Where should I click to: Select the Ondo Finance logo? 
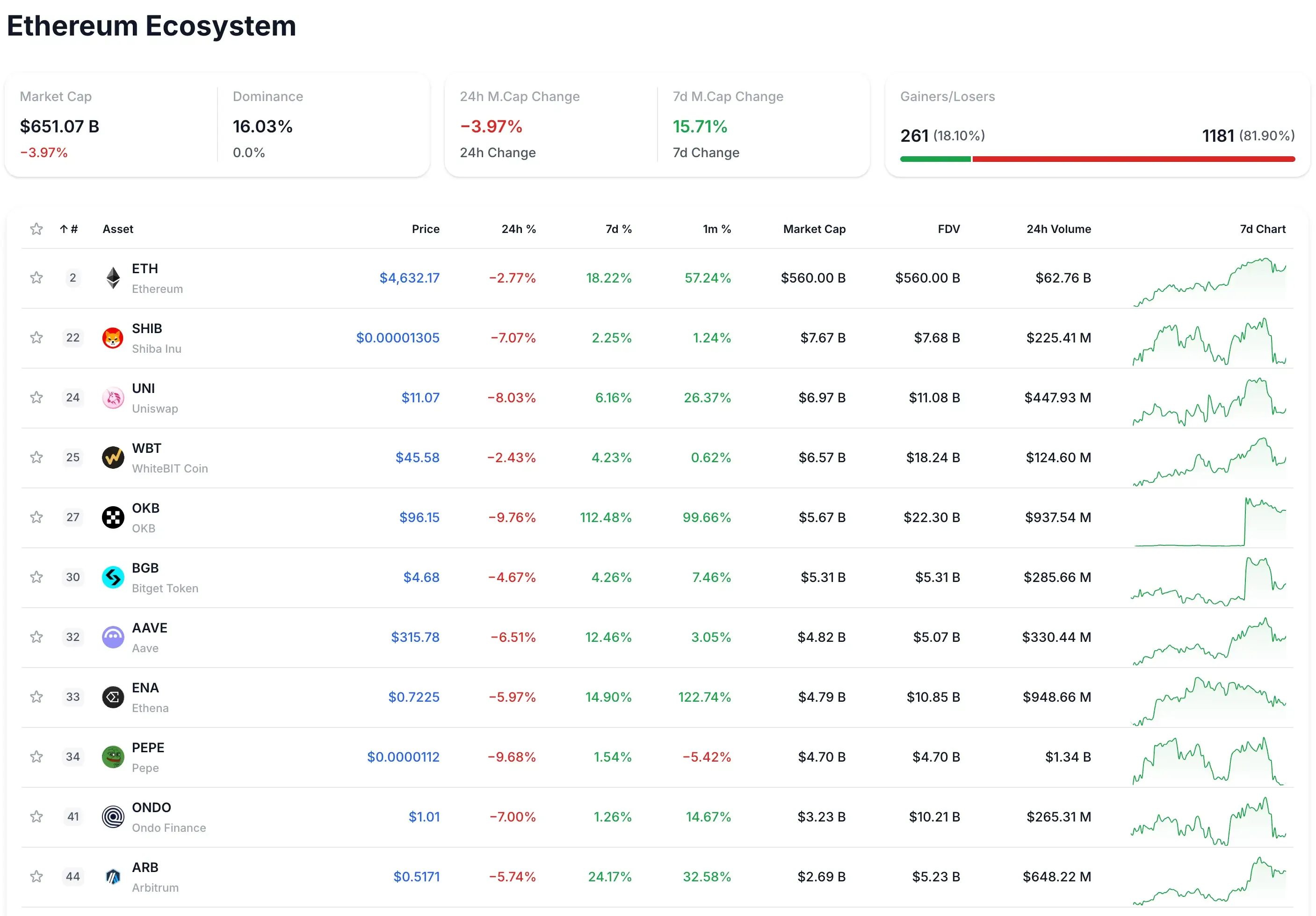click(113, 816)
